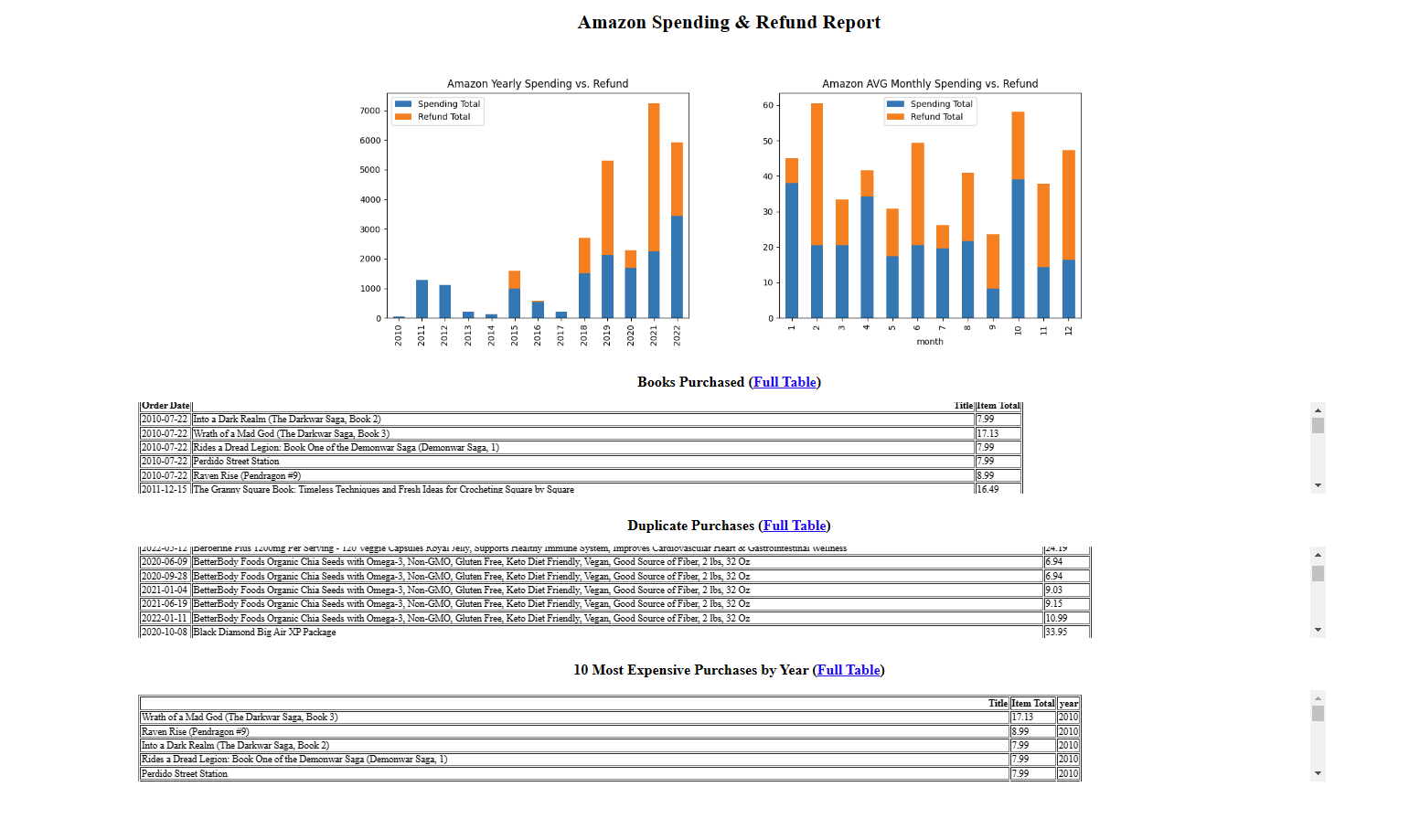1420x840 pixels.
Task: Click the 17.13 price in Books table
Action: coord(988,433)
